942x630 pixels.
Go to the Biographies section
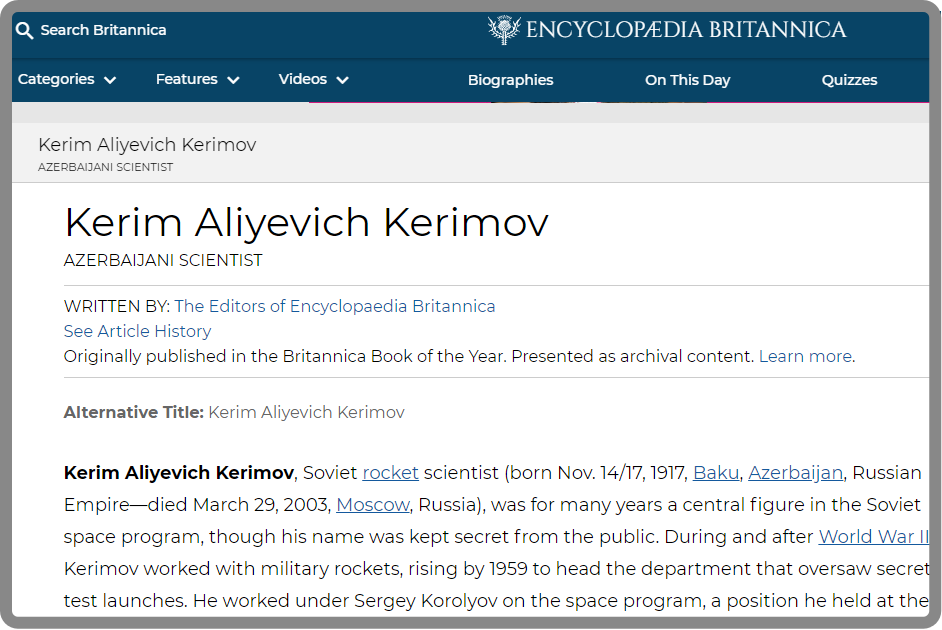(x=511, y=80)
